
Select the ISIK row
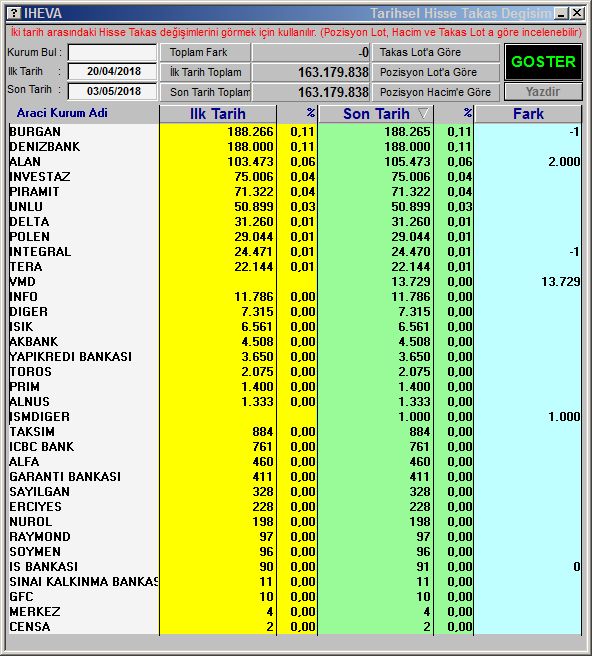point(295,327)
